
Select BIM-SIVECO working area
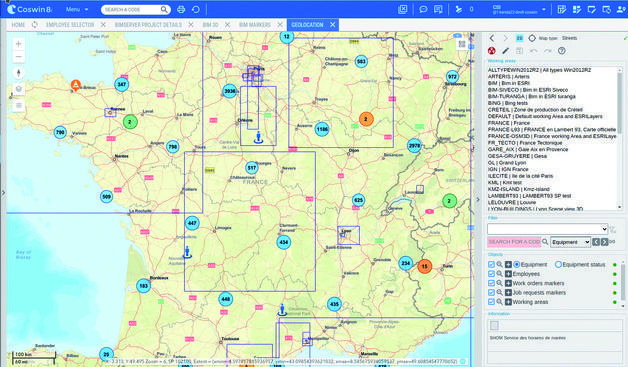[527, 90]
